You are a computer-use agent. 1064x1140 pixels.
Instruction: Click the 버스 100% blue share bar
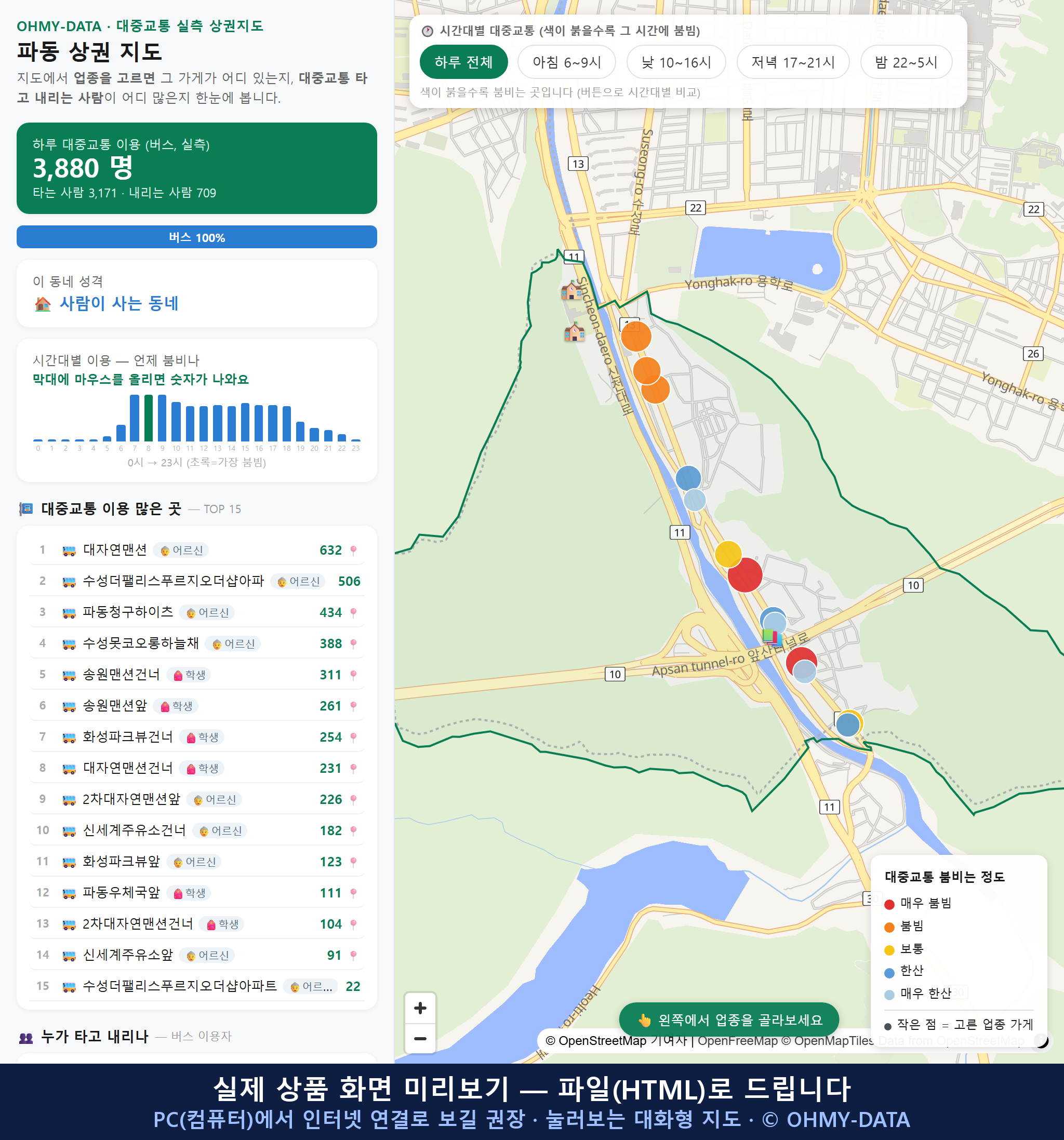[197, 237]
